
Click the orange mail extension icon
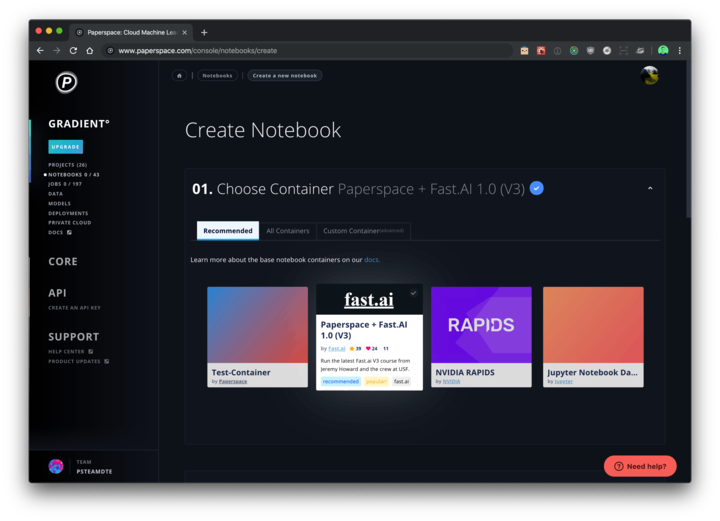pos(524,50)
